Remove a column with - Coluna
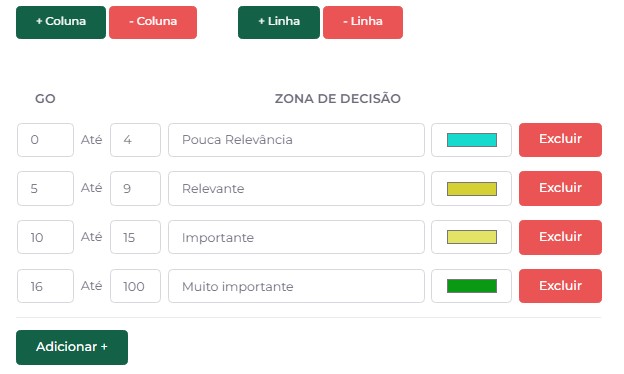 (x=153, y=22)
